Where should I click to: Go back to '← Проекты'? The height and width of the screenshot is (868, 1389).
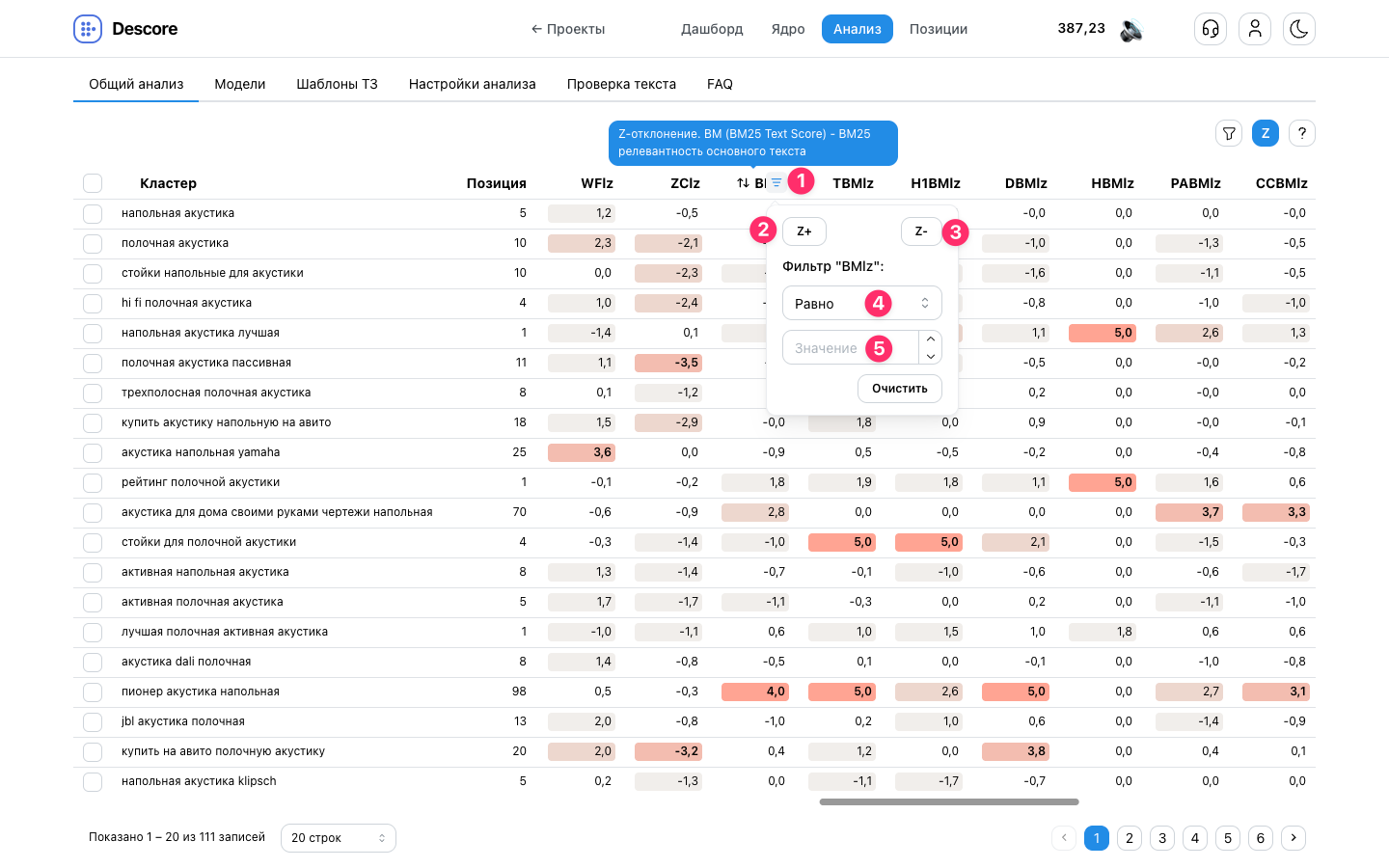[x=568, y=29]
